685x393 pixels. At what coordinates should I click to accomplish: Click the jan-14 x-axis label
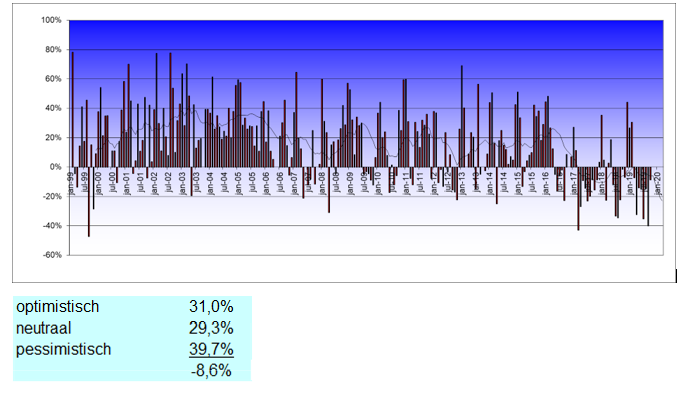click(490, 183)
